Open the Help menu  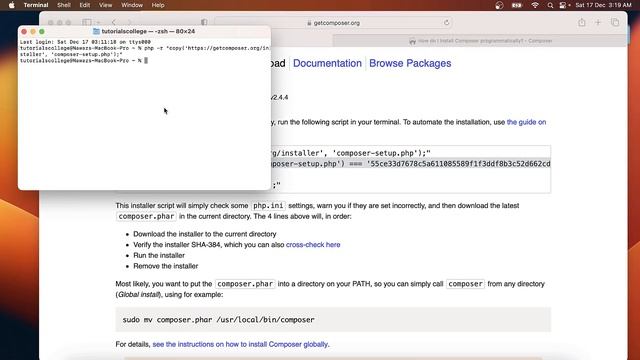pos(158,5)
